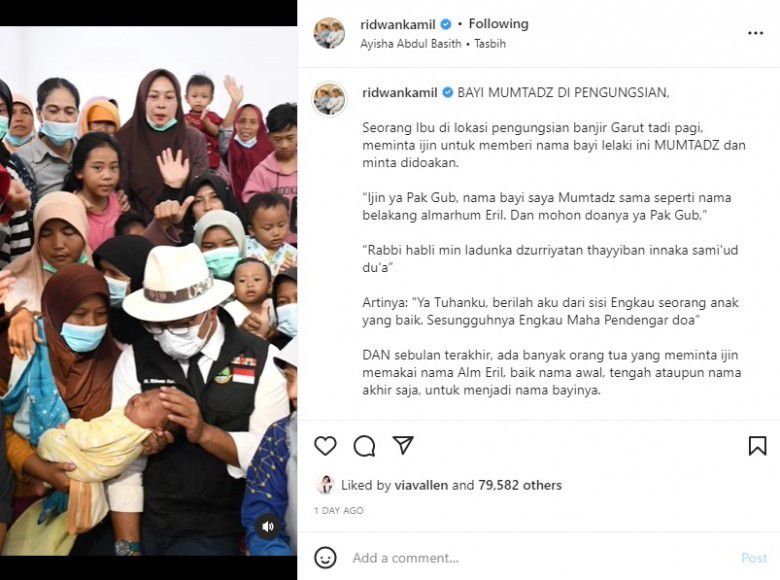Click the Add a comment field

(542, 558)
